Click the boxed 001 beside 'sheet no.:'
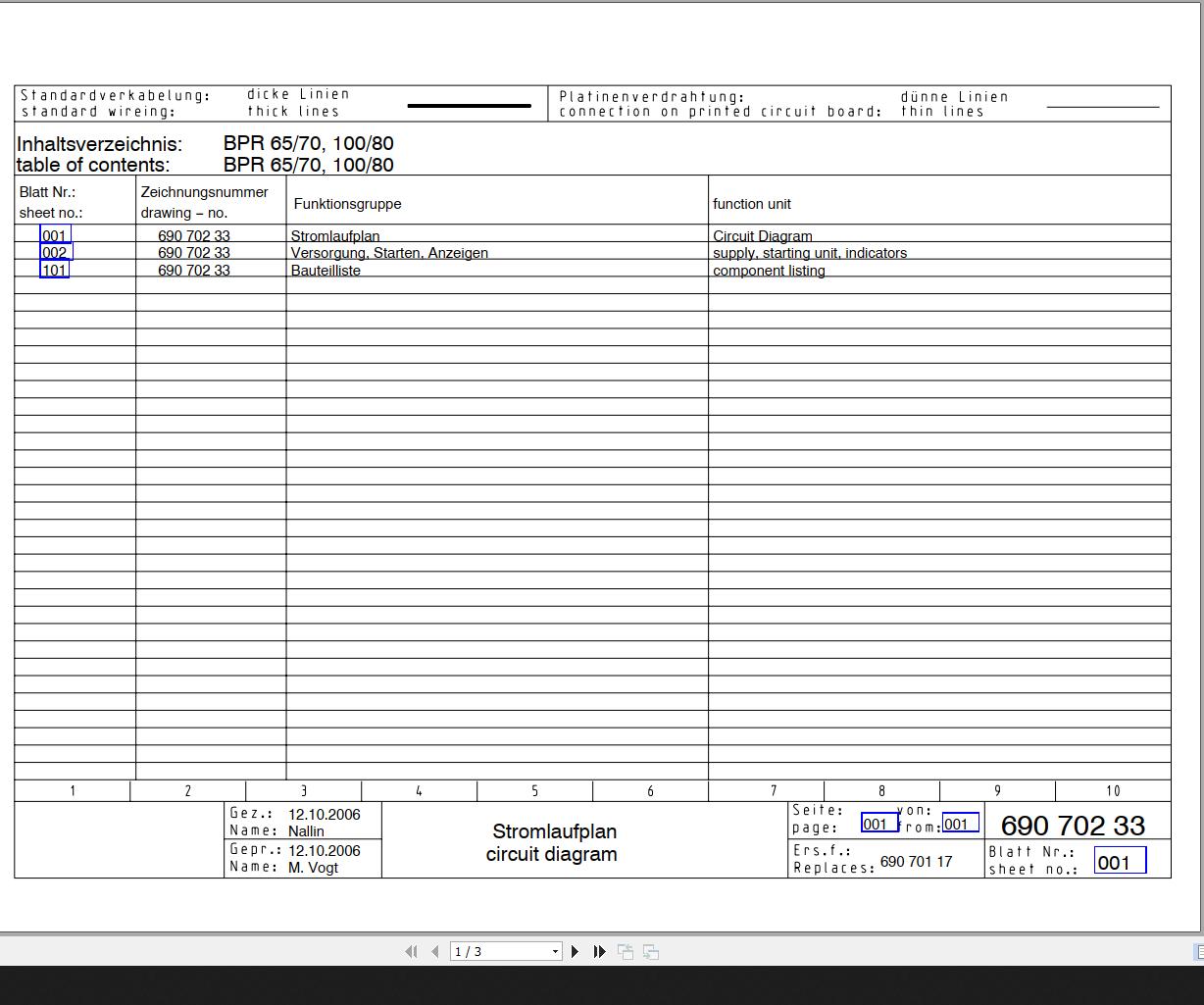1204x1005 pixels. pyautogui.click(x=1119, y=862)
